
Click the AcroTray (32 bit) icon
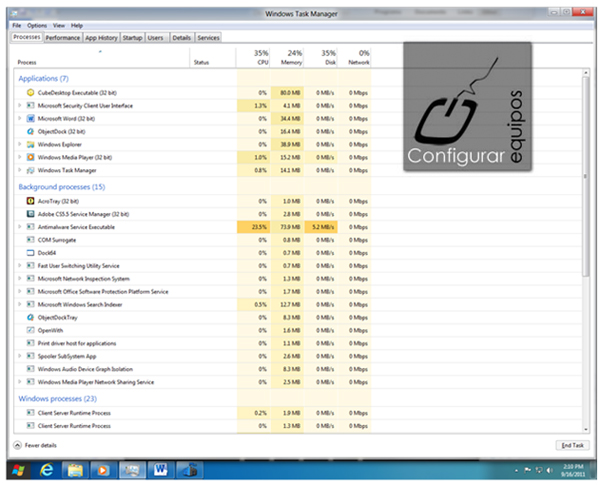click(x=30, y=201)
